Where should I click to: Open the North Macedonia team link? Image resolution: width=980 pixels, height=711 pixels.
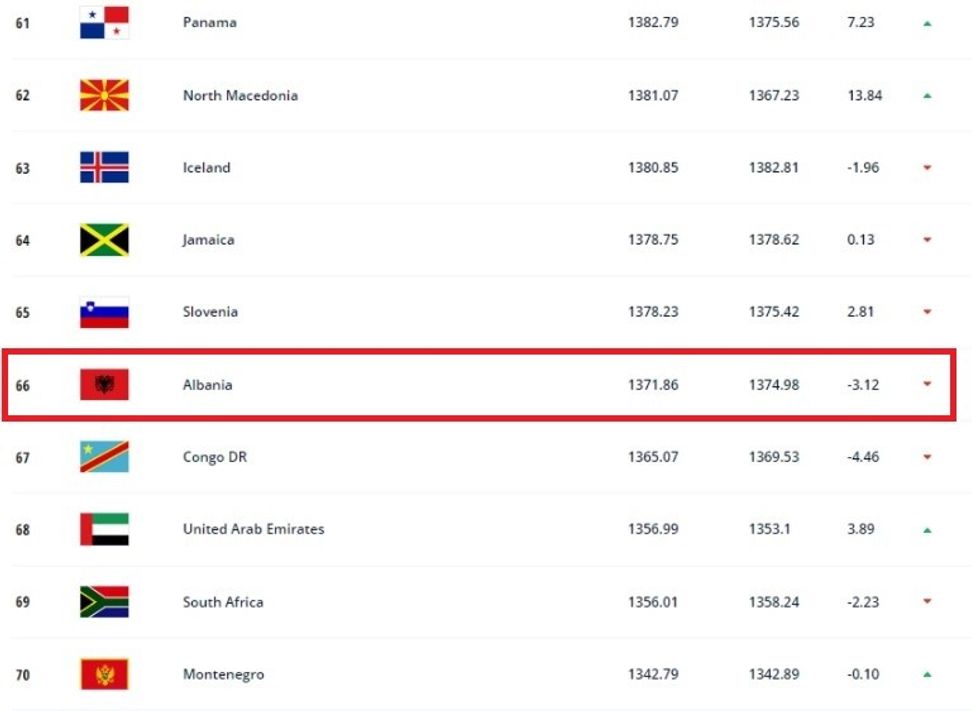point(240,95)
